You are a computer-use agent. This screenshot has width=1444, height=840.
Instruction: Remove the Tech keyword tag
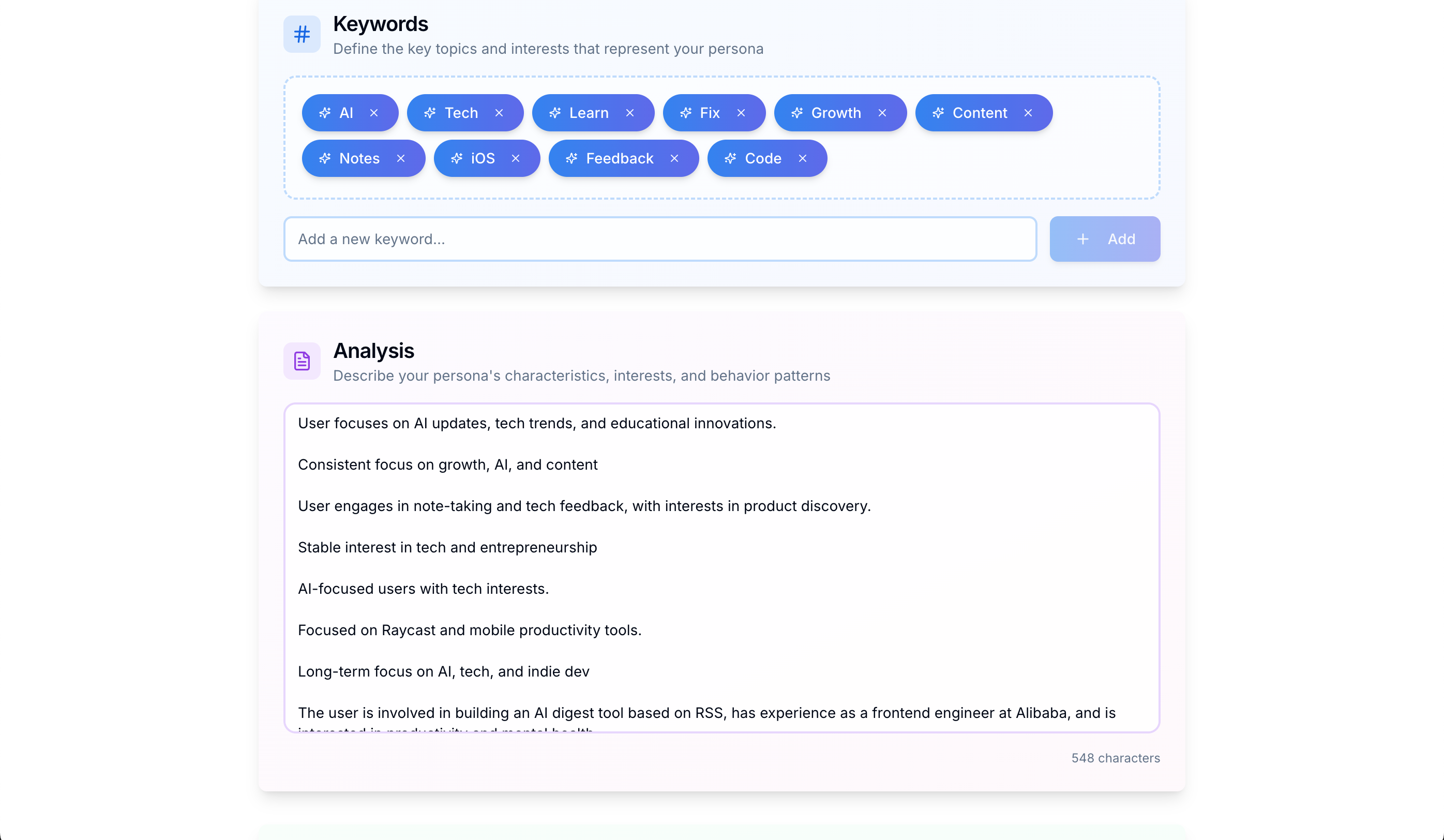pyautogui.click(x=499, y=113)
